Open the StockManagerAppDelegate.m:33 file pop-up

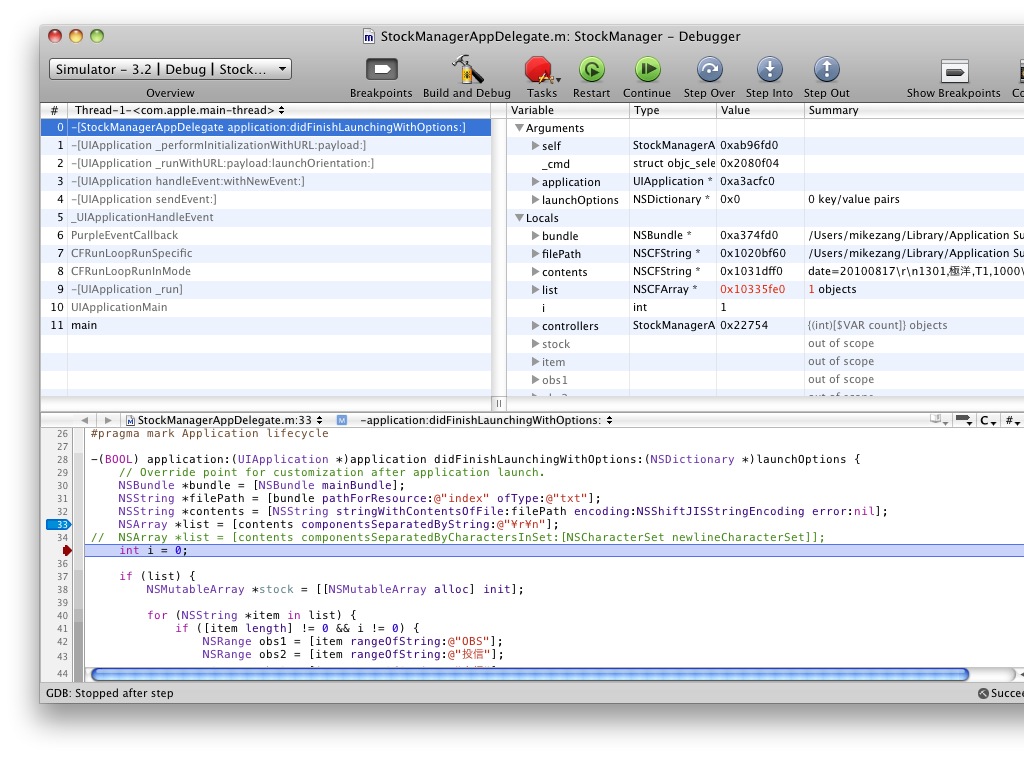click(224, 420)
